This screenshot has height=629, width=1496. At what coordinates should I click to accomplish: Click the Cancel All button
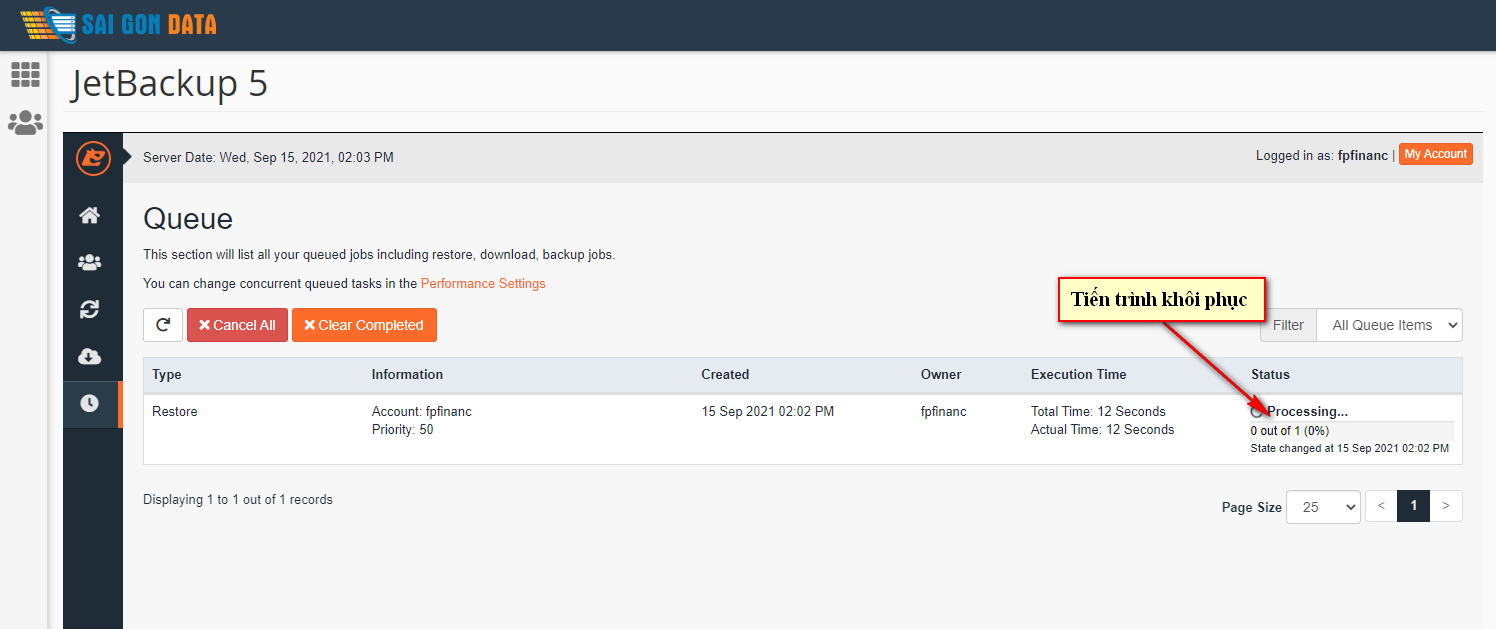(237, 325)
